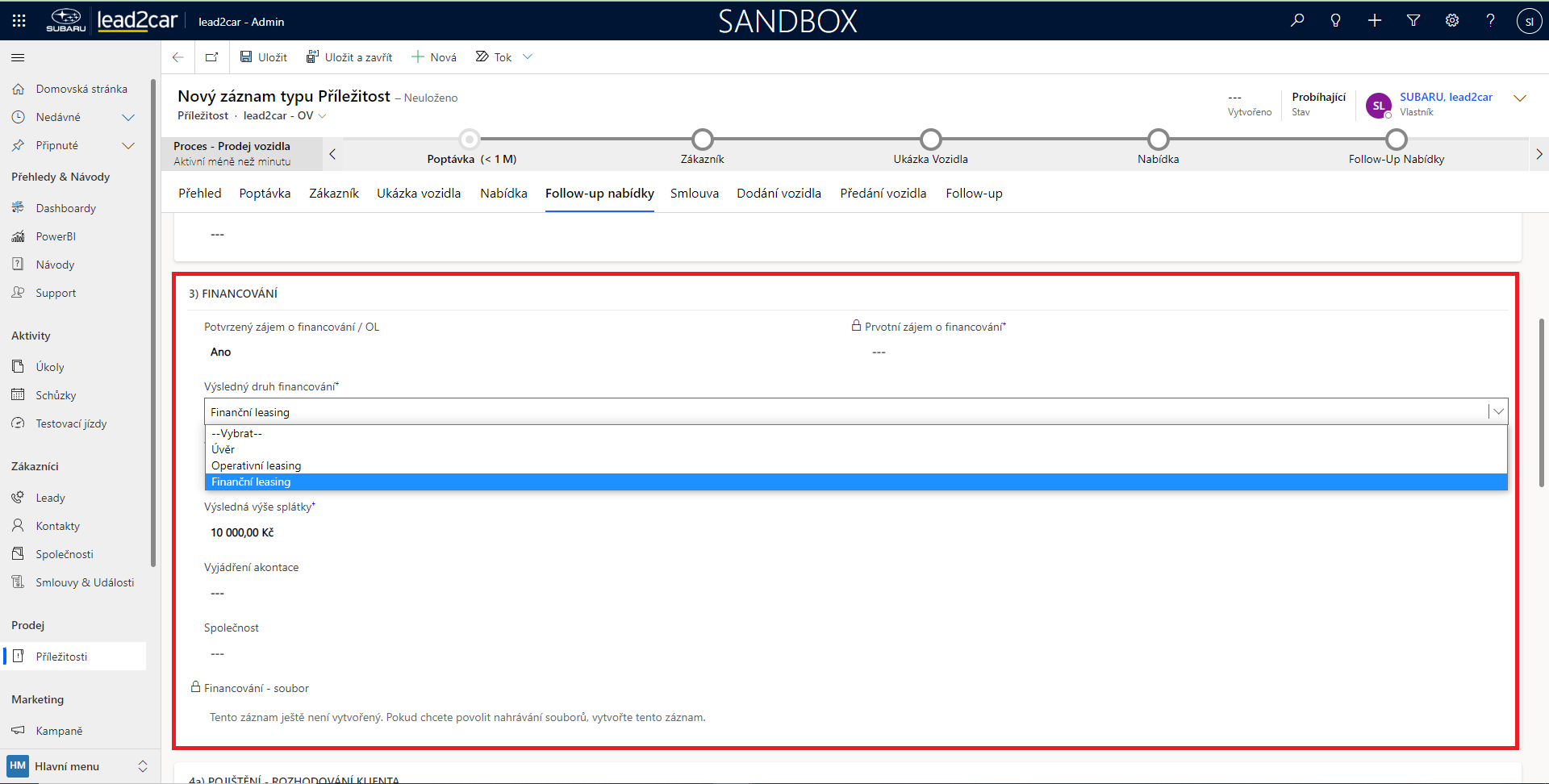Click the Výsledná výše splátky amount field

[x=242, y=532]
